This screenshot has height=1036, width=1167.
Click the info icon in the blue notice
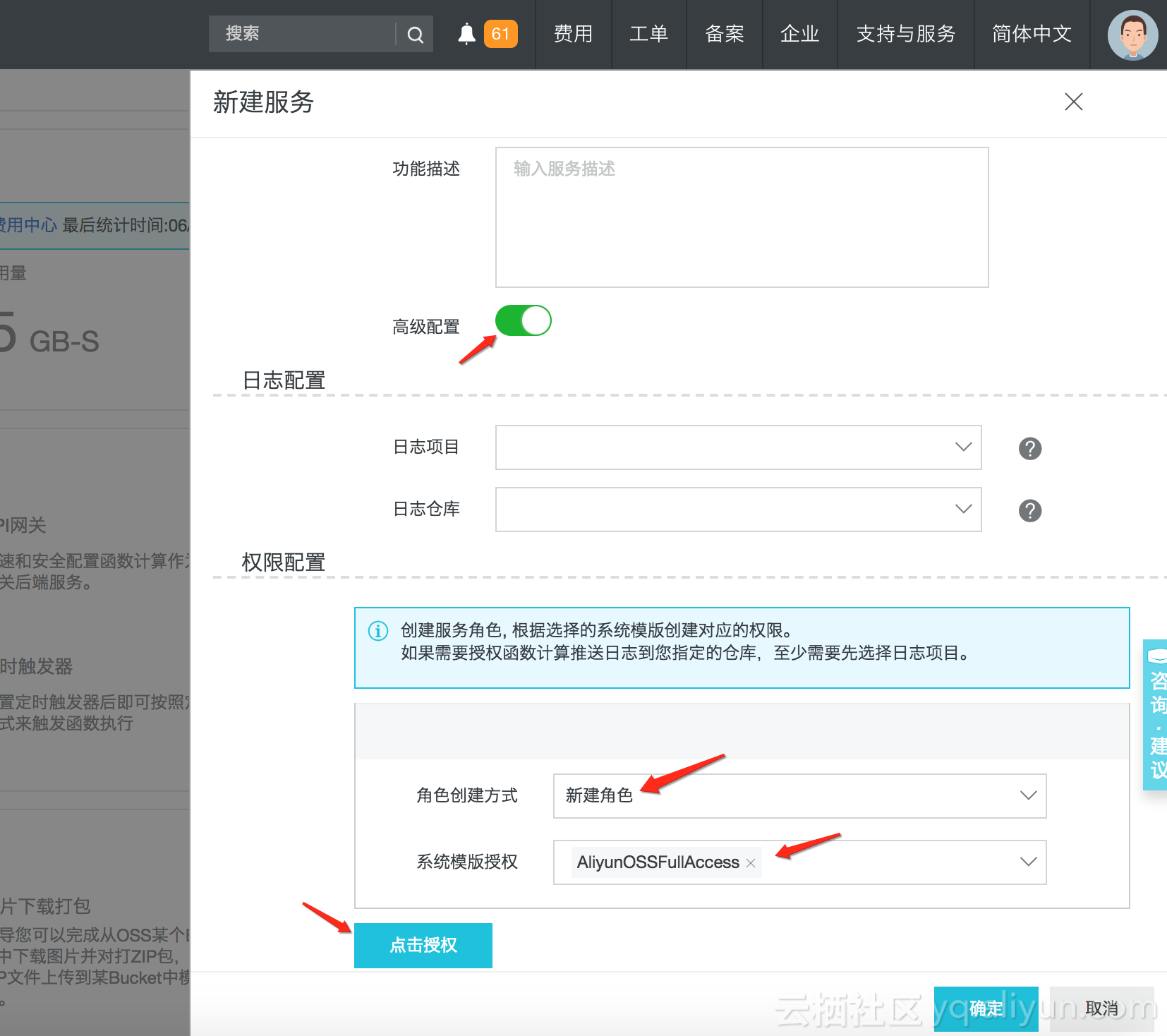click(x=378, y=630)
